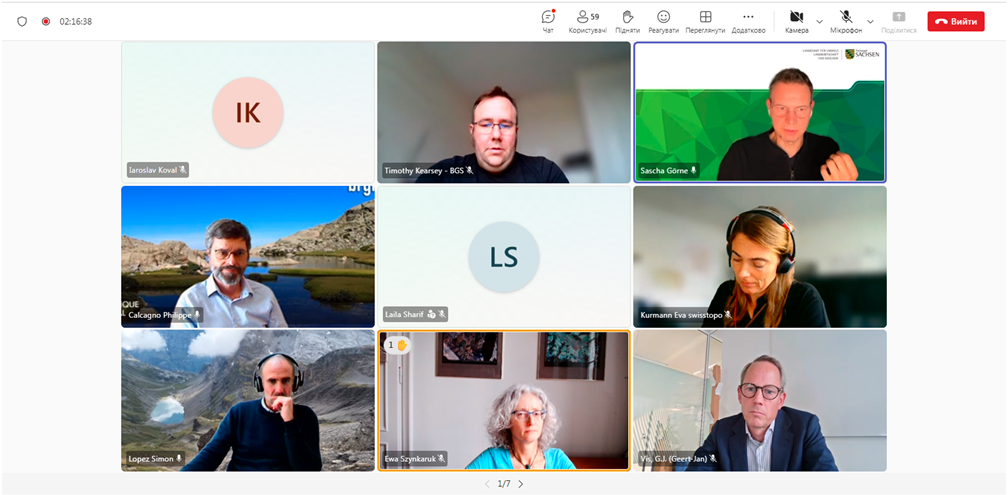Image resolution: width=1008 pixels, height=495 pixels.
Task: Click the shield security icon
Action: point(22,21)
